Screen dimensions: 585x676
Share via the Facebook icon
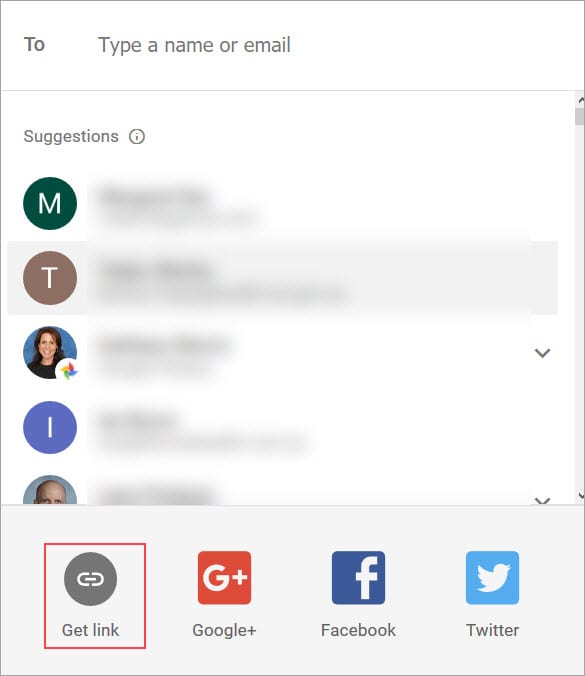coord(358,578)
